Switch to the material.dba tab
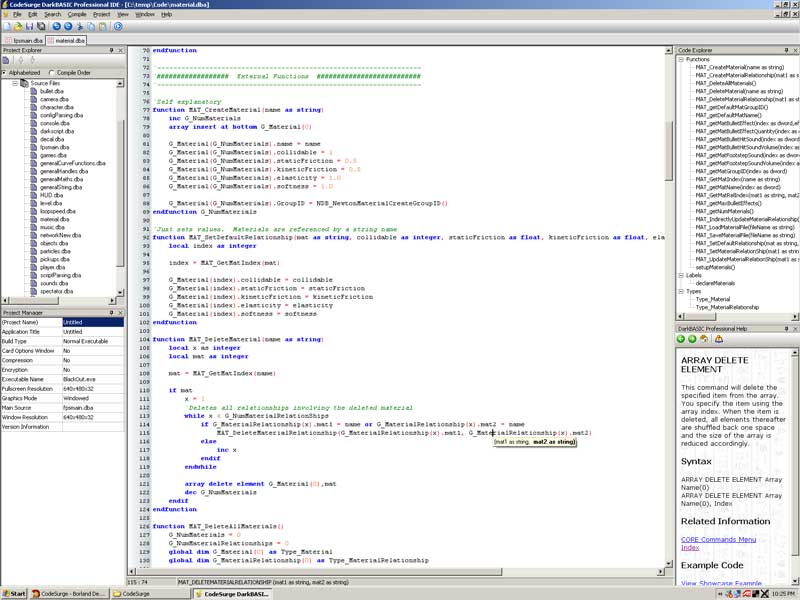The image size is (800, 600). [66, 40]
